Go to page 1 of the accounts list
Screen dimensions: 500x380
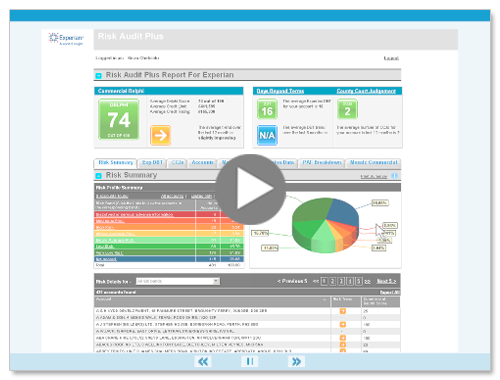pos(324,282)
